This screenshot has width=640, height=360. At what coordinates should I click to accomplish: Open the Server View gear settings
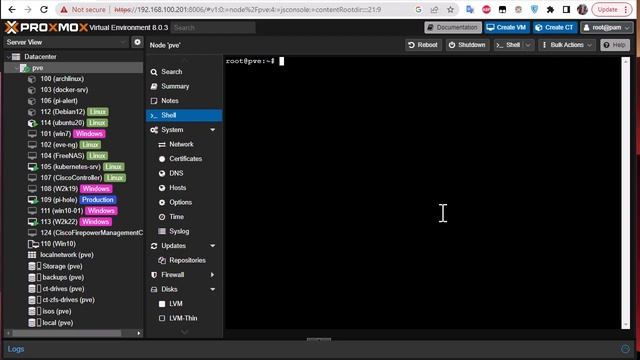[x=137, y=42]
